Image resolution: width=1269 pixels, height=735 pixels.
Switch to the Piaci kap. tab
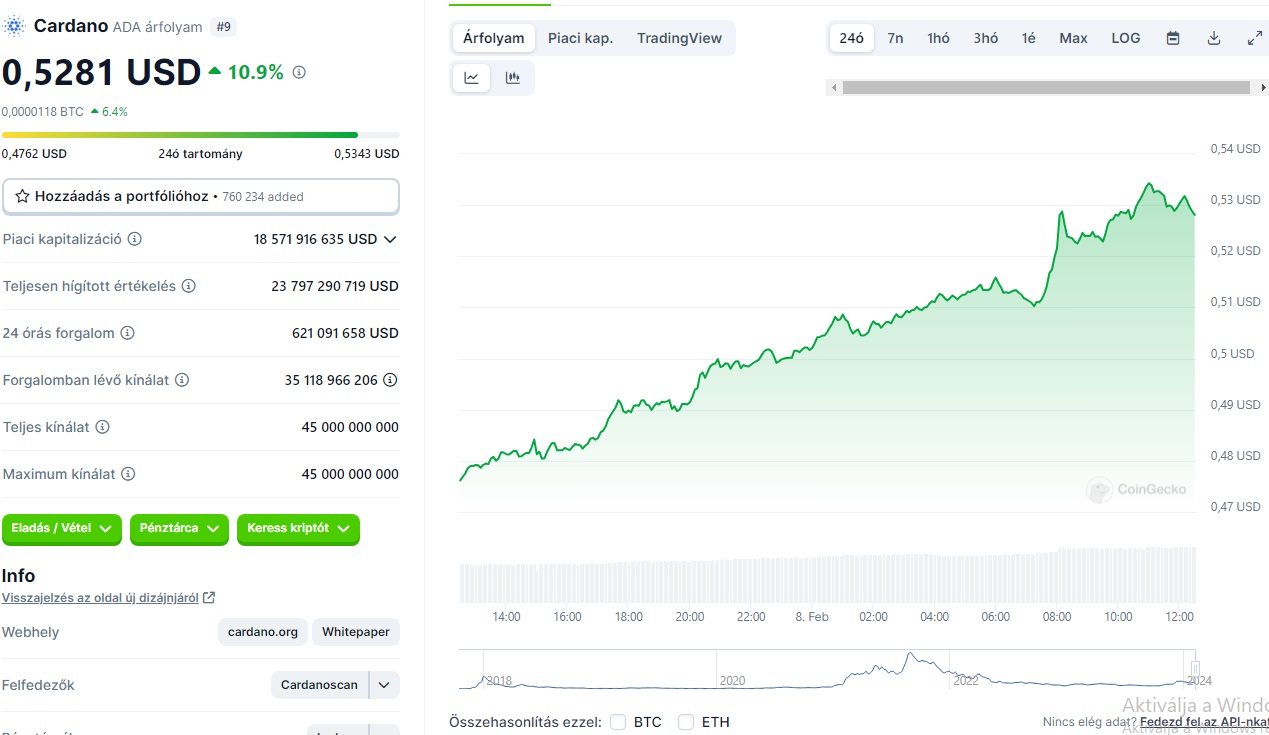click(580, 38)
